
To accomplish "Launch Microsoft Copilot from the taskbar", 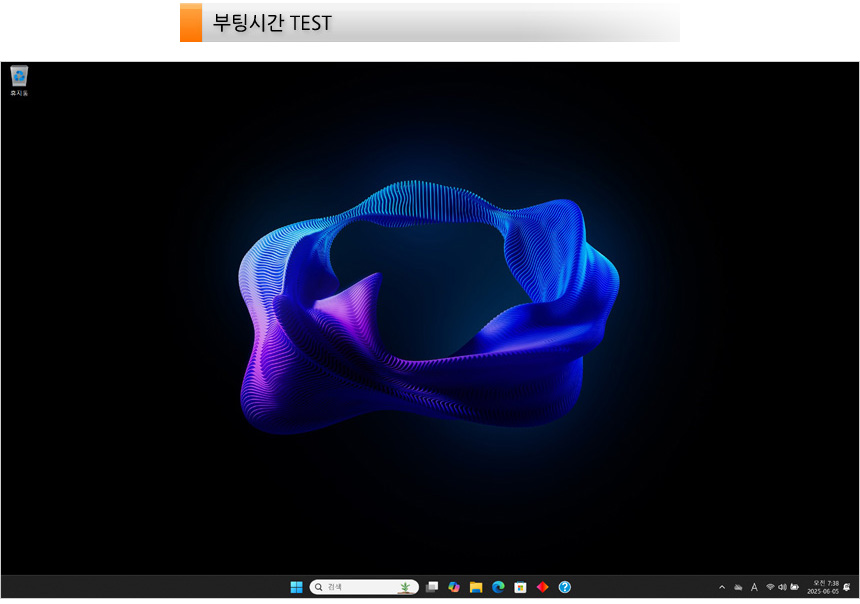I will tap(454, 587).
